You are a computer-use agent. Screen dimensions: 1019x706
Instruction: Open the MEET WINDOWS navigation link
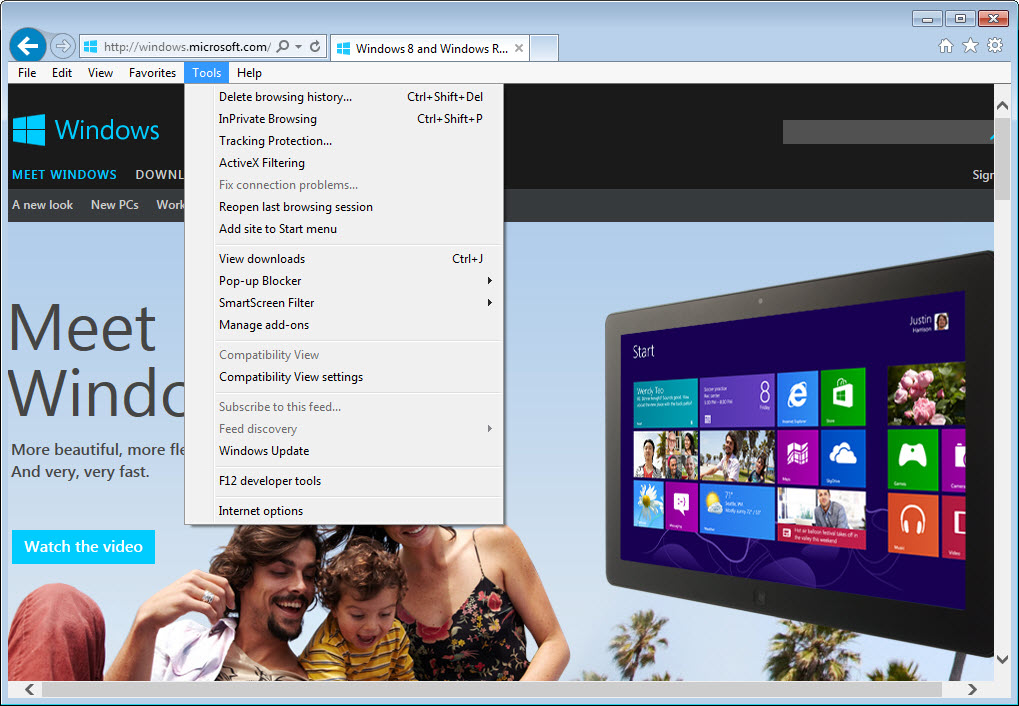[x=64, y=175]
